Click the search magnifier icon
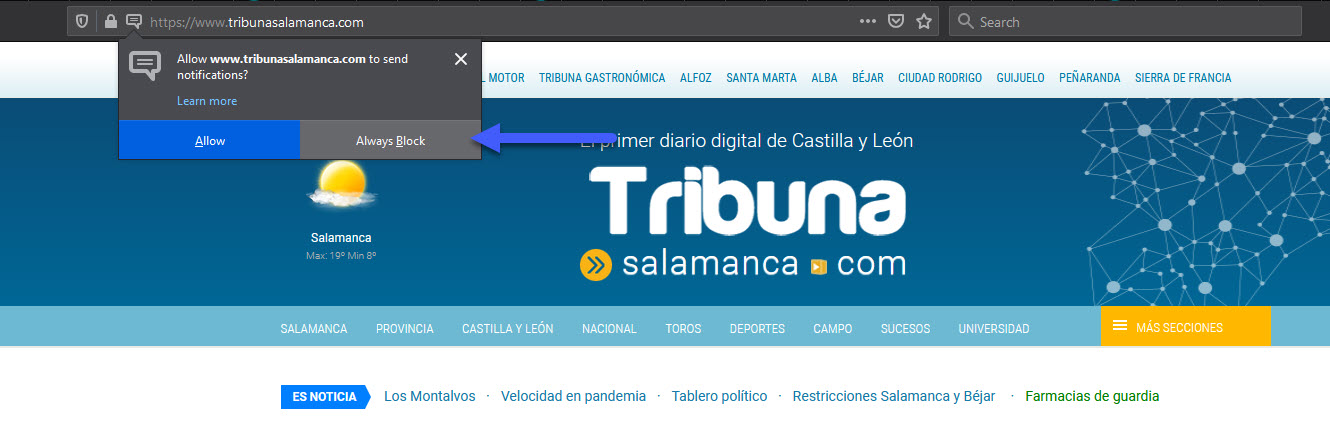 pyautogui.click(x=965, y=21)
